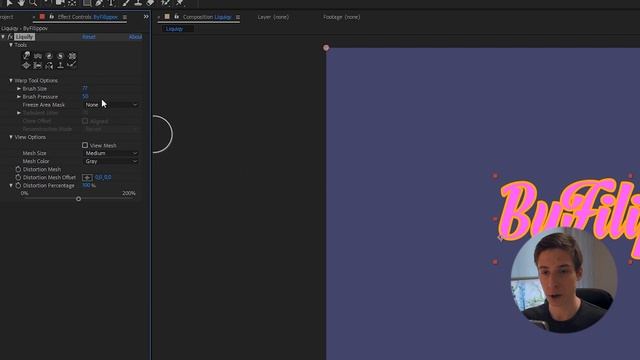The width and height of the screenshot is (640, 360).
Task: Select the Reconstruction tool in Liquify tools
Action: (x=72, y=65)
